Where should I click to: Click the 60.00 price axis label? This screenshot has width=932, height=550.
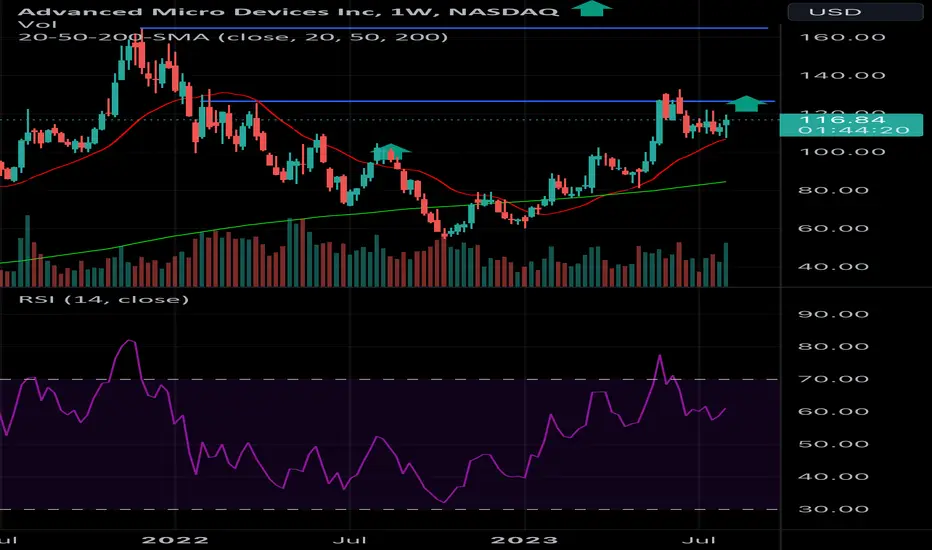coord(833,228)
